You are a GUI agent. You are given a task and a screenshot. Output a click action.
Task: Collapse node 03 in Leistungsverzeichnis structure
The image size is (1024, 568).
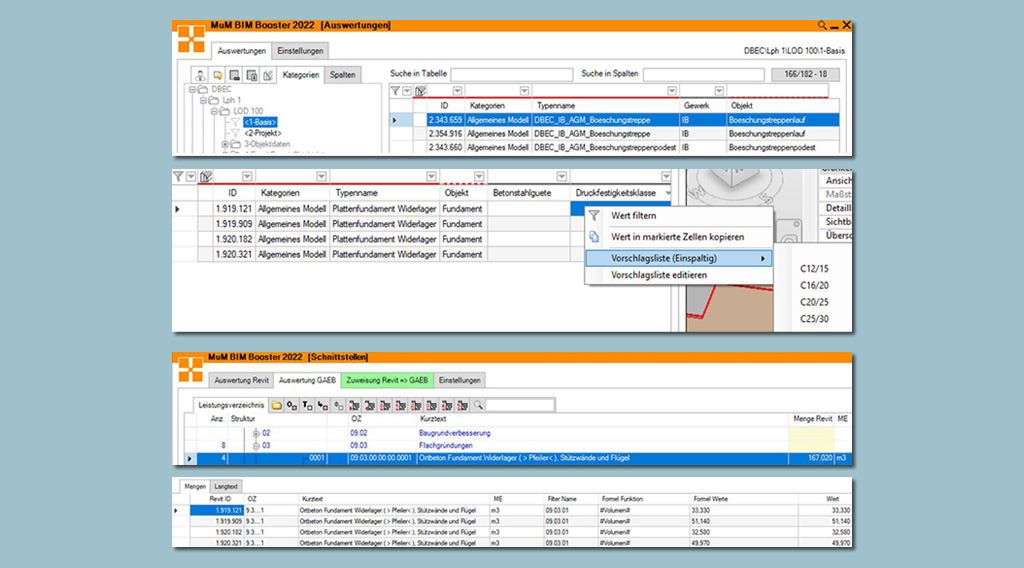click(256, 446)
